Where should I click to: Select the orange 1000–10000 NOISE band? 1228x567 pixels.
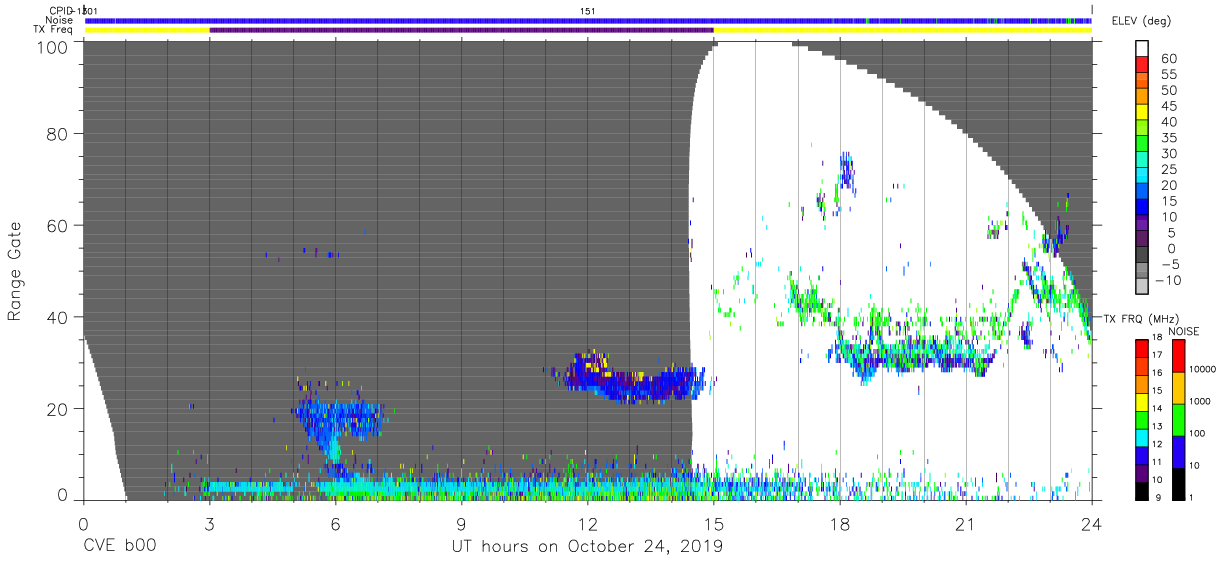[x=1177, y=387]
